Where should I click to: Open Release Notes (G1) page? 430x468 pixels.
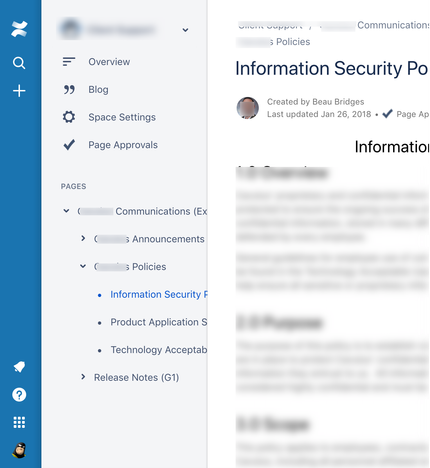(136, 377)
